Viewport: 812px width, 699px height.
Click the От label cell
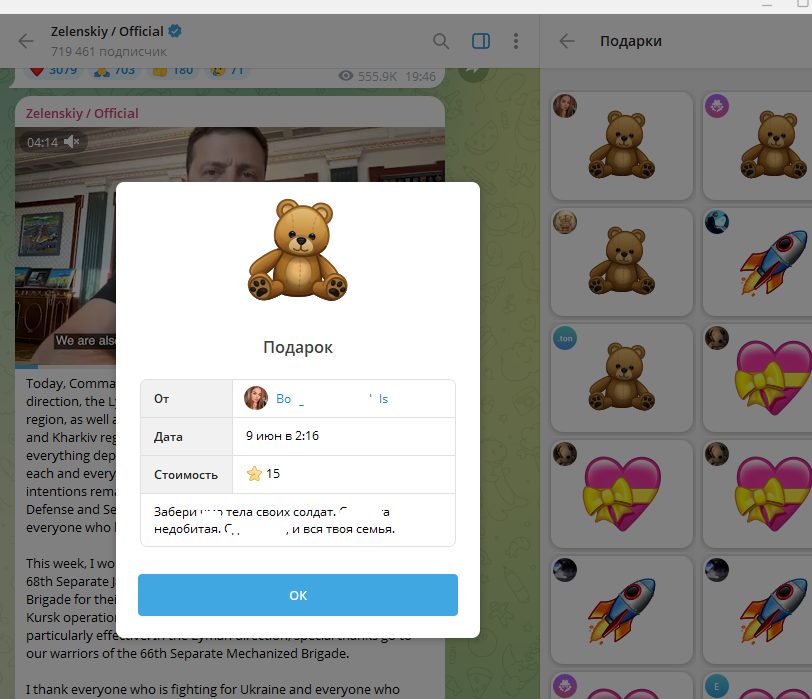point(186,399)
